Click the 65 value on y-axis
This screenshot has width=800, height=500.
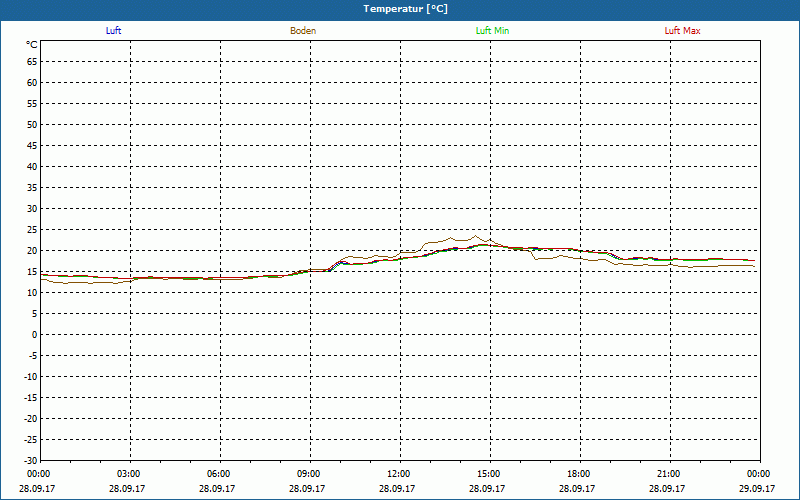click(x=32, y=62)
